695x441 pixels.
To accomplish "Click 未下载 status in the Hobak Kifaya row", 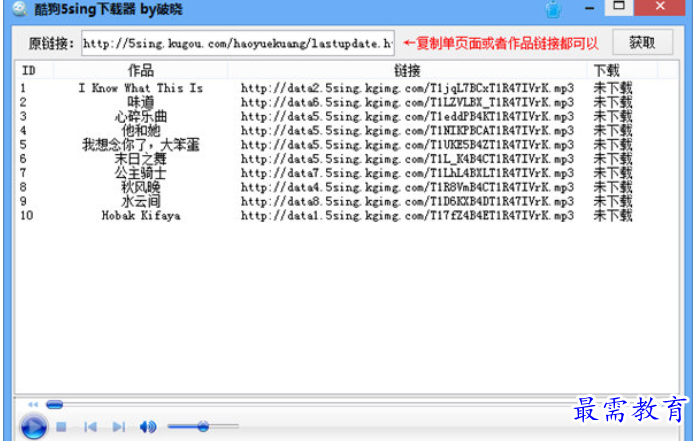I will (x=613, y=215).
